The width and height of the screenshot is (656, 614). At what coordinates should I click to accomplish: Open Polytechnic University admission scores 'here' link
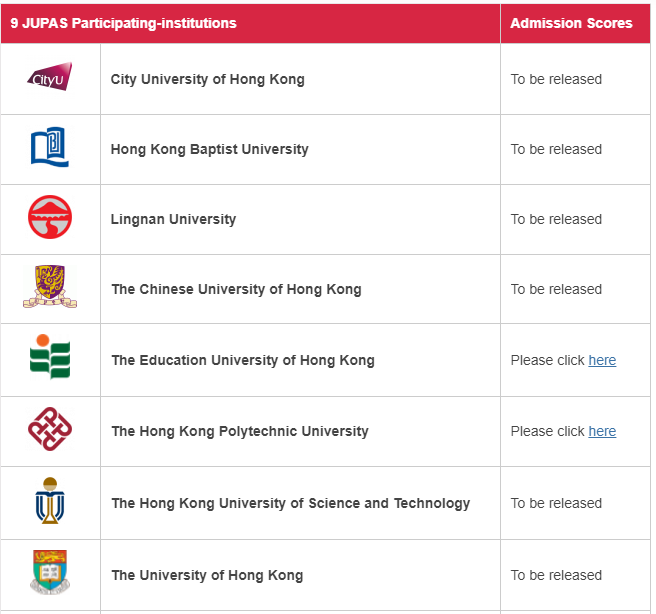pos(602,431)
